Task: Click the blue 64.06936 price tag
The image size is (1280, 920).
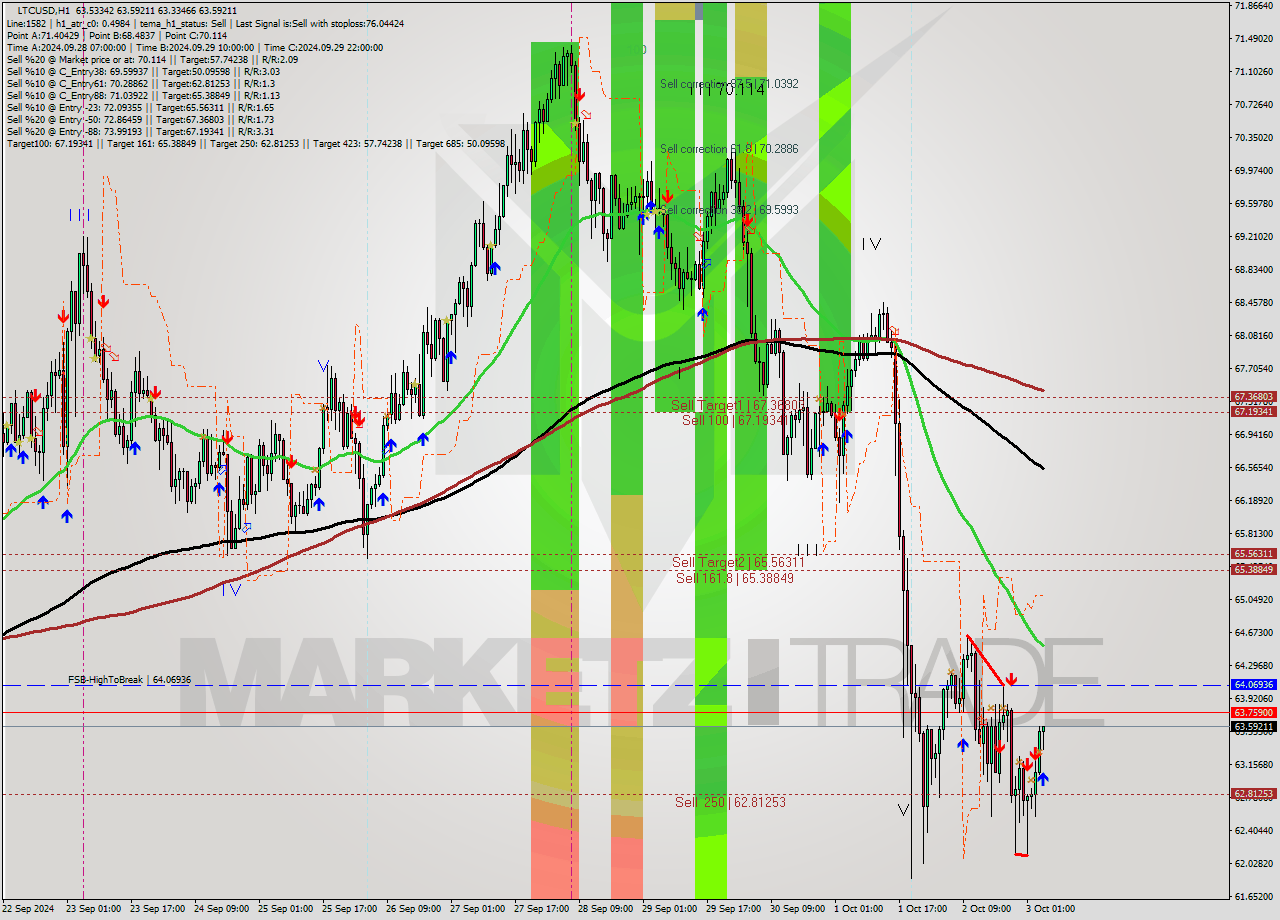Action: point(1253,685)
